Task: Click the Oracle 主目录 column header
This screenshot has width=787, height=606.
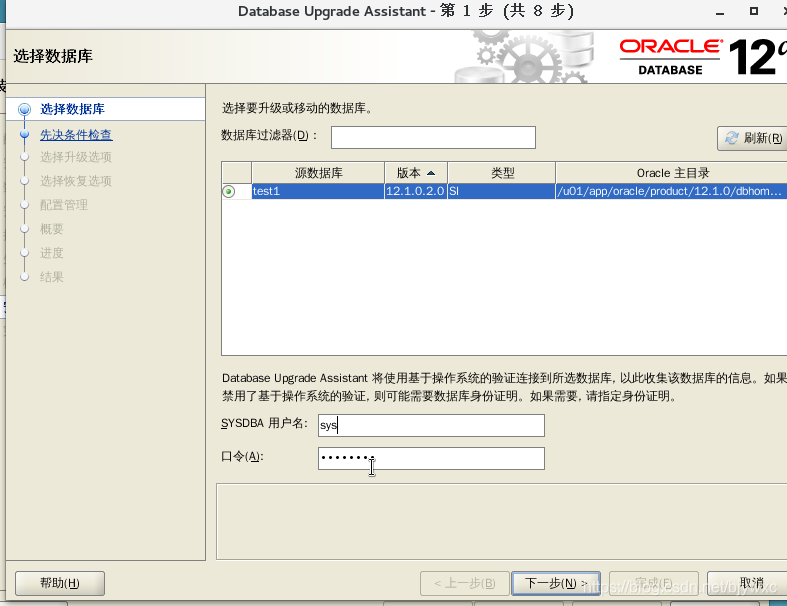Action: (x=672, y=173)
